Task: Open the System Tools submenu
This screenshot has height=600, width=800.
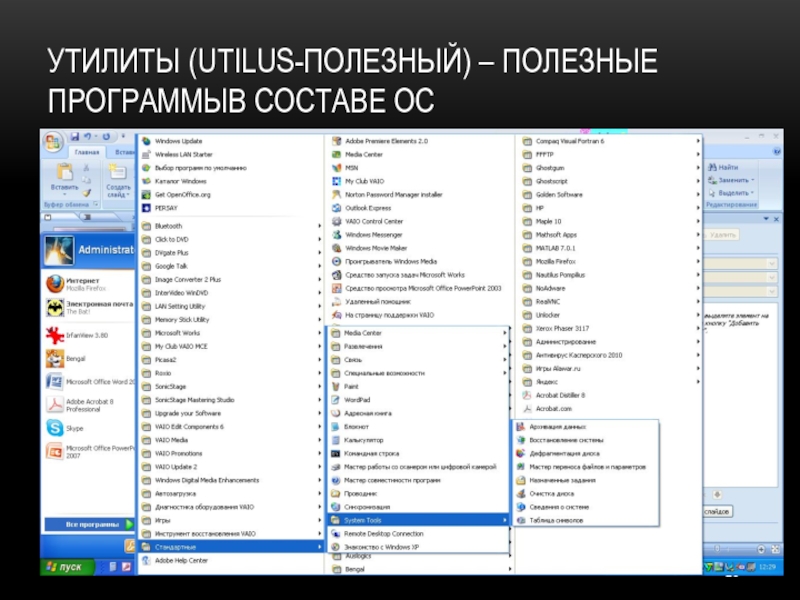Action: click(419, 520)
